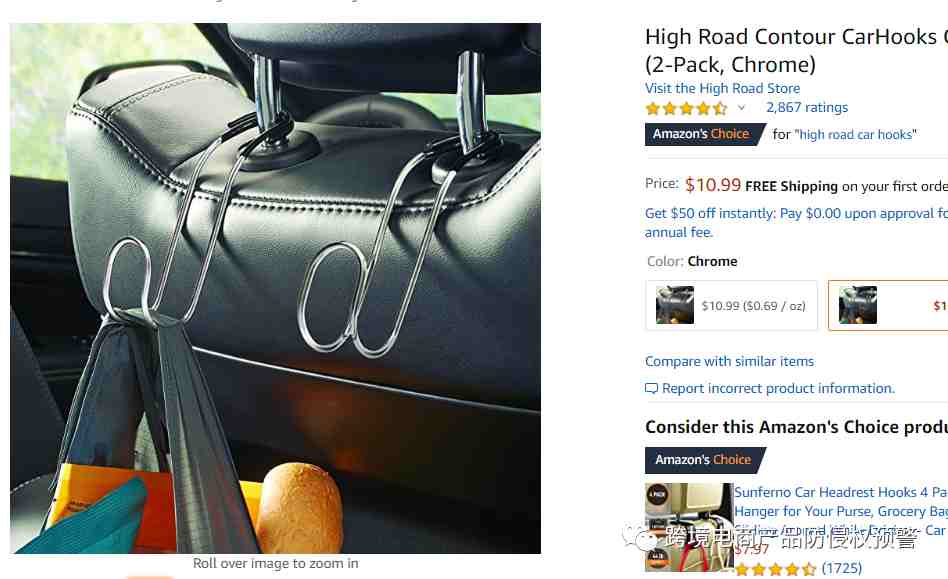Open the (1725) reviews count link

pos(842,568)
